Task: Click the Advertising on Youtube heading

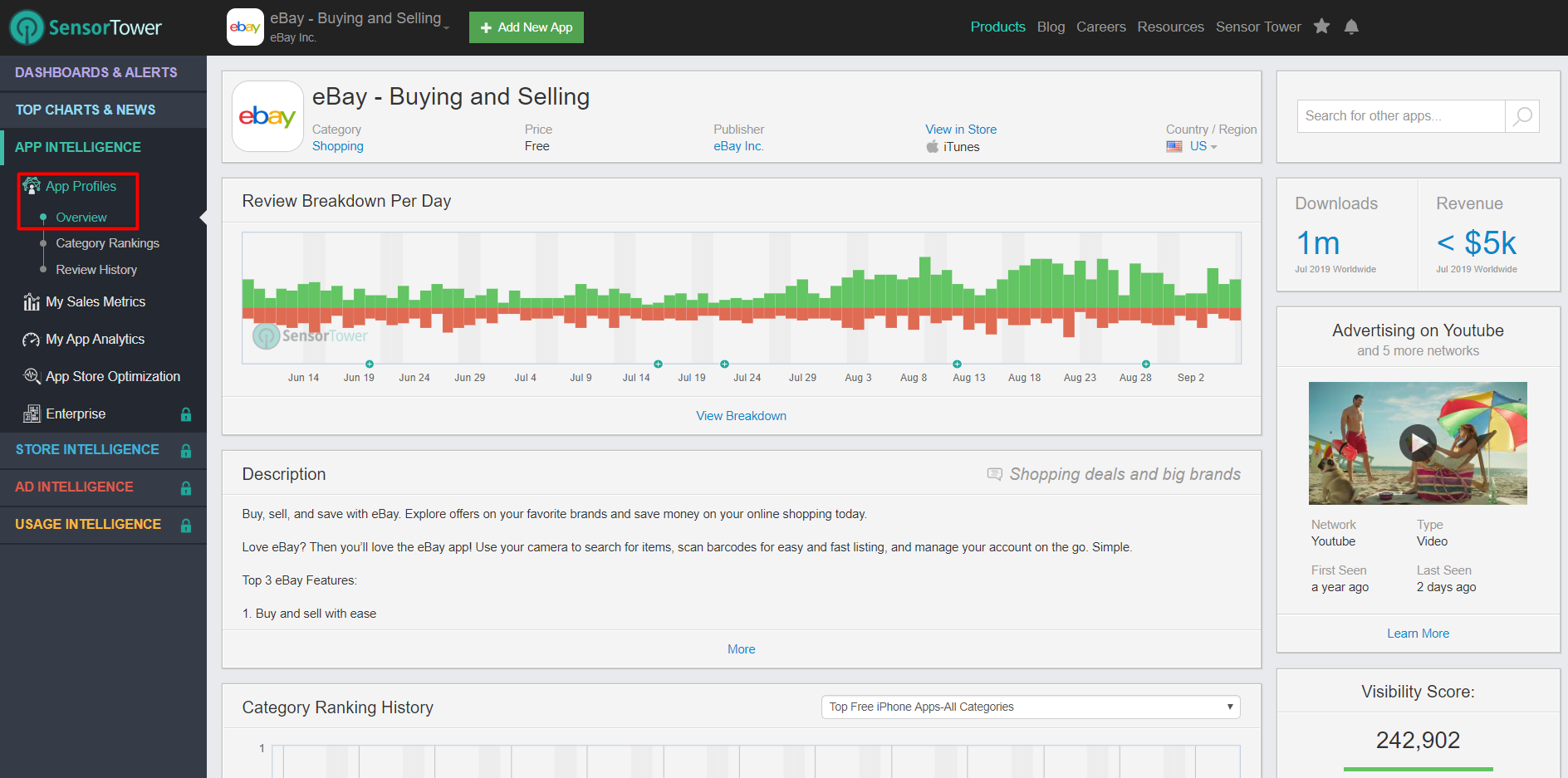Action: click(1418, 330)
